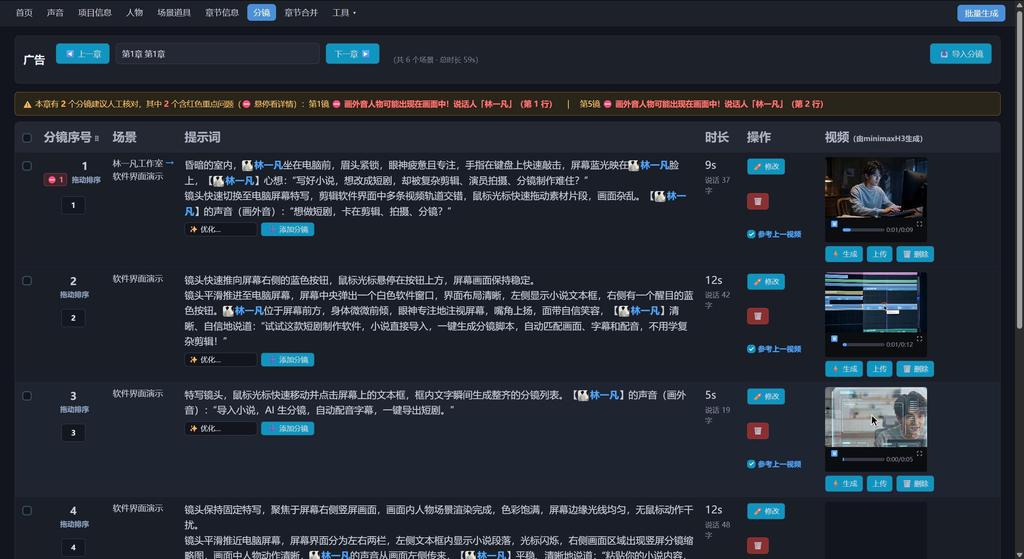Viewport: 1024px width, 559px height.
Task: Click 上传 button under row 3 video
Action: pos(880,484)
